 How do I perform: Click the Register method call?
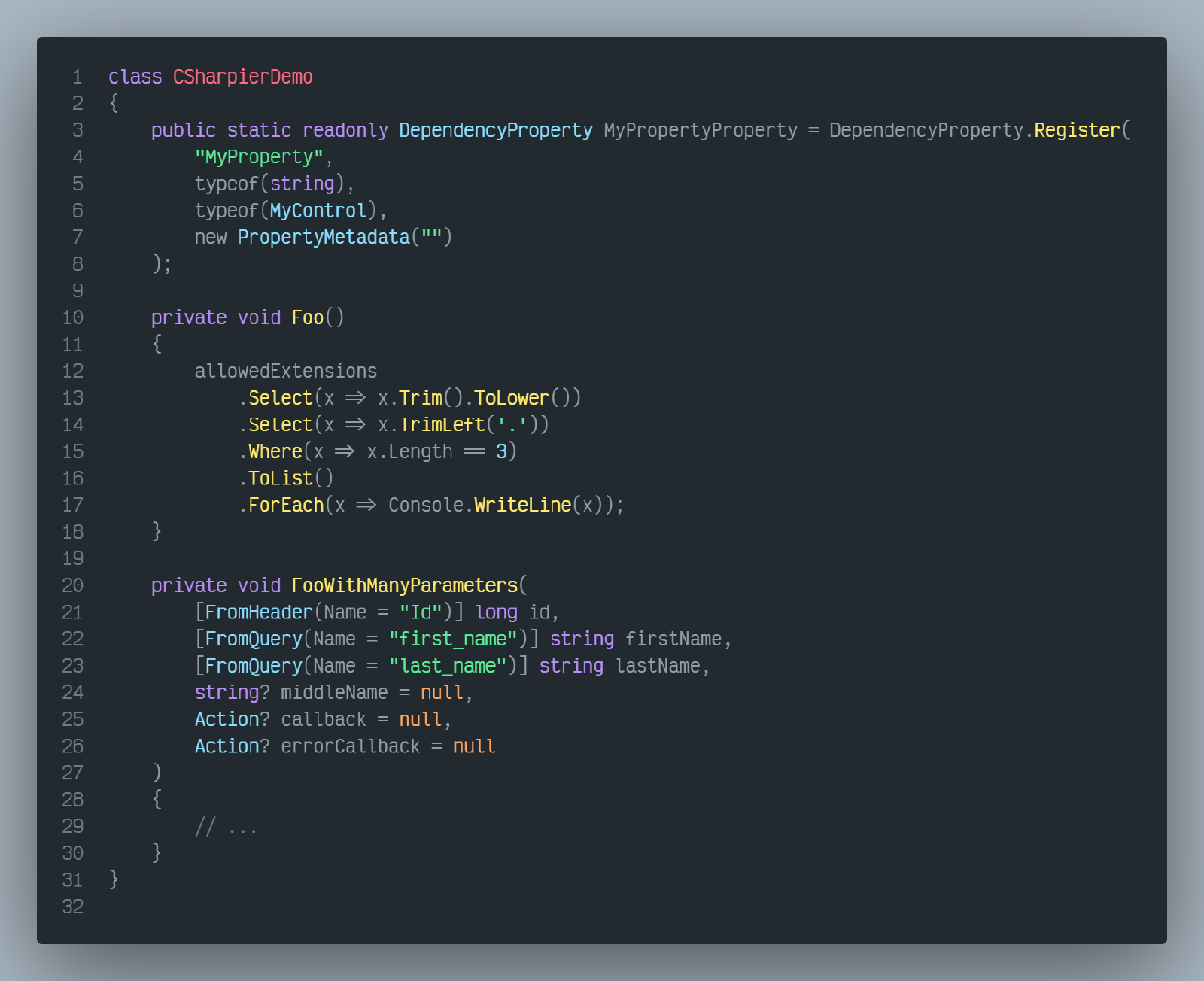click(x=1078, y=131)
